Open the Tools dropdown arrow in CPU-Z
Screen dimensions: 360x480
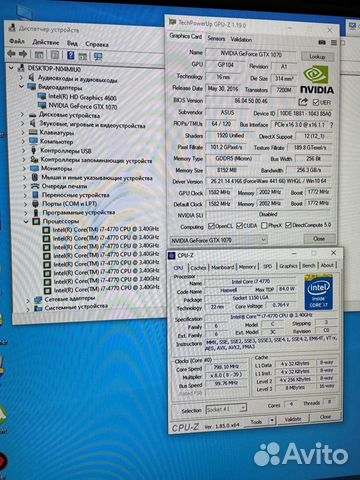(x=272, y=421)
